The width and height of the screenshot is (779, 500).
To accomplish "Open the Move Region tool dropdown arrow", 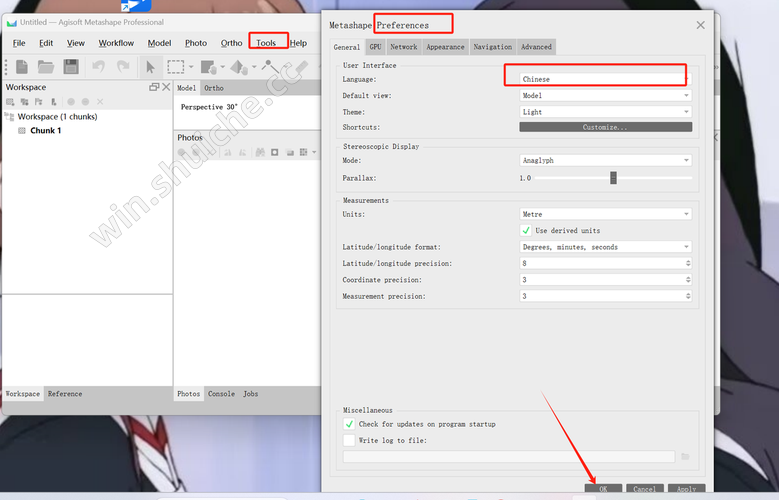I will pos(222,67).
